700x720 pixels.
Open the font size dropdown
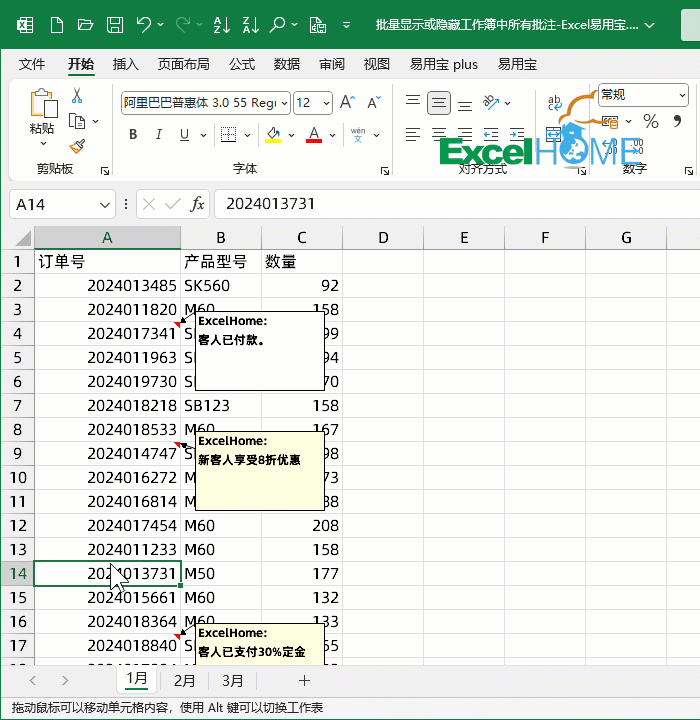coord(326,103)
